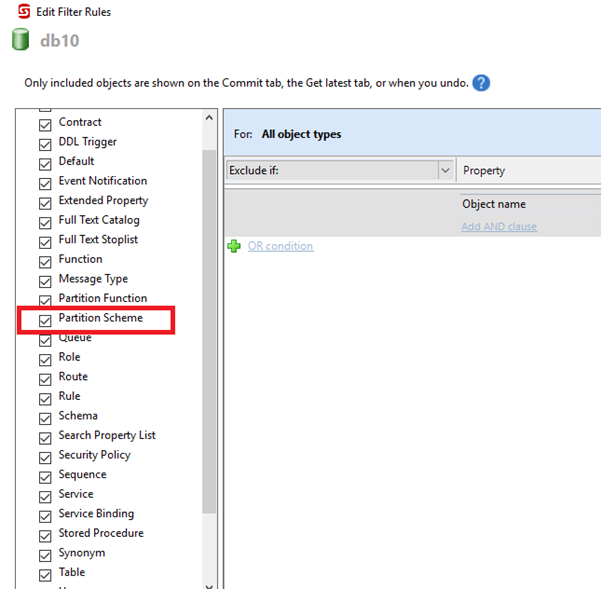Viewport: 602px width, 589px height.
Task: Uncheck the Partition Scheme checkbox
Action: click(x=45, y=320)
